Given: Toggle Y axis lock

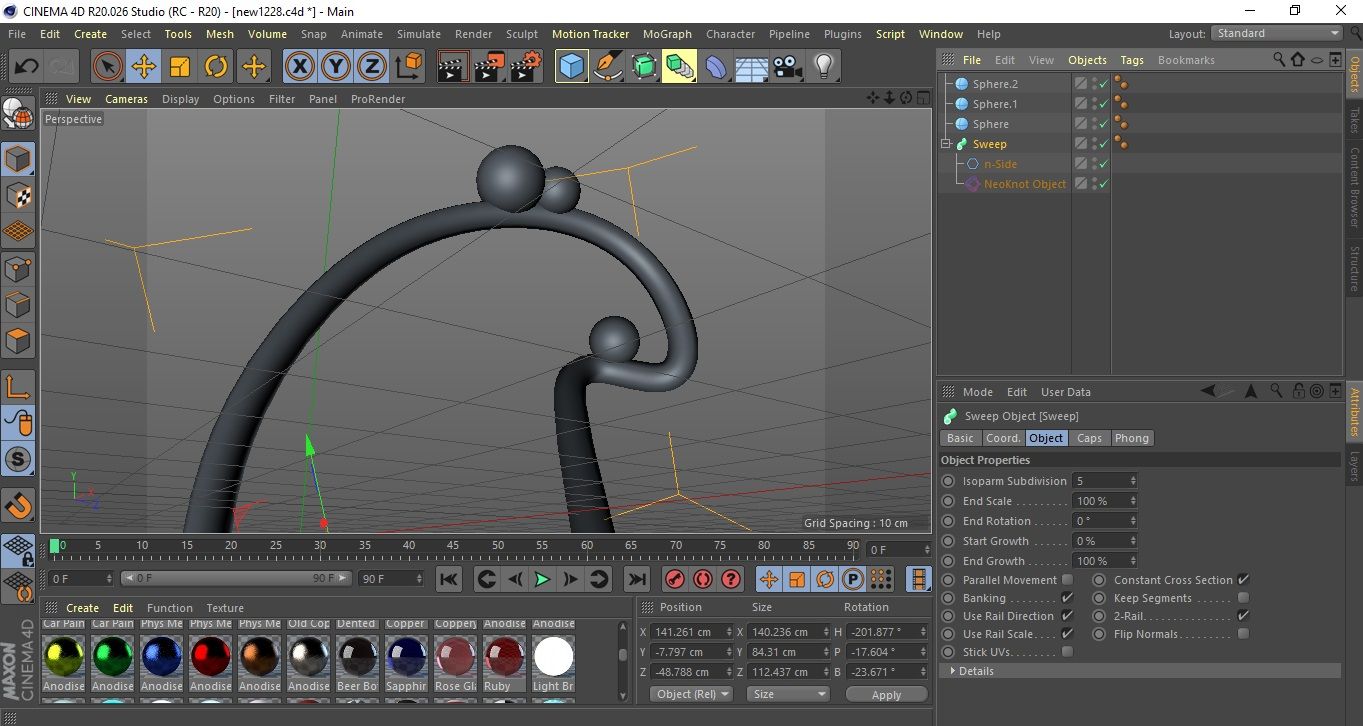Looking at the screenshot, I should 336,67.
